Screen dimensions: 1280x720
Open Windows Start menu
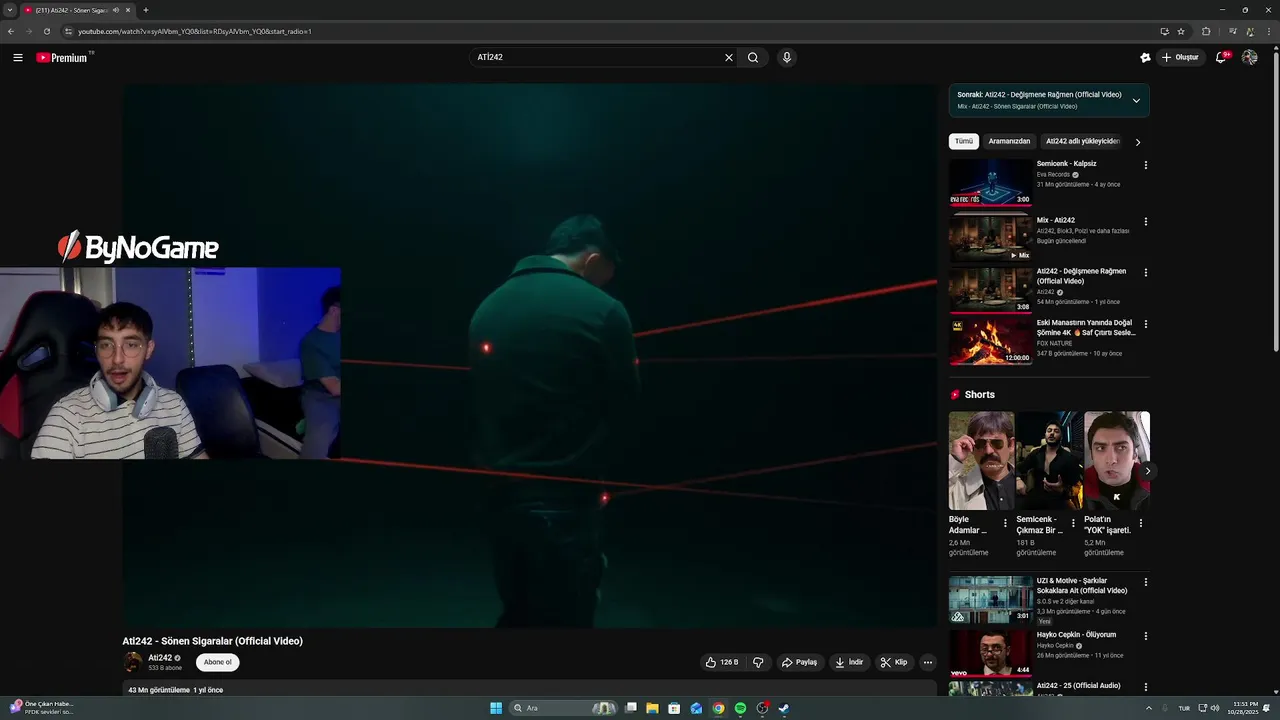(x=496, y=708)
